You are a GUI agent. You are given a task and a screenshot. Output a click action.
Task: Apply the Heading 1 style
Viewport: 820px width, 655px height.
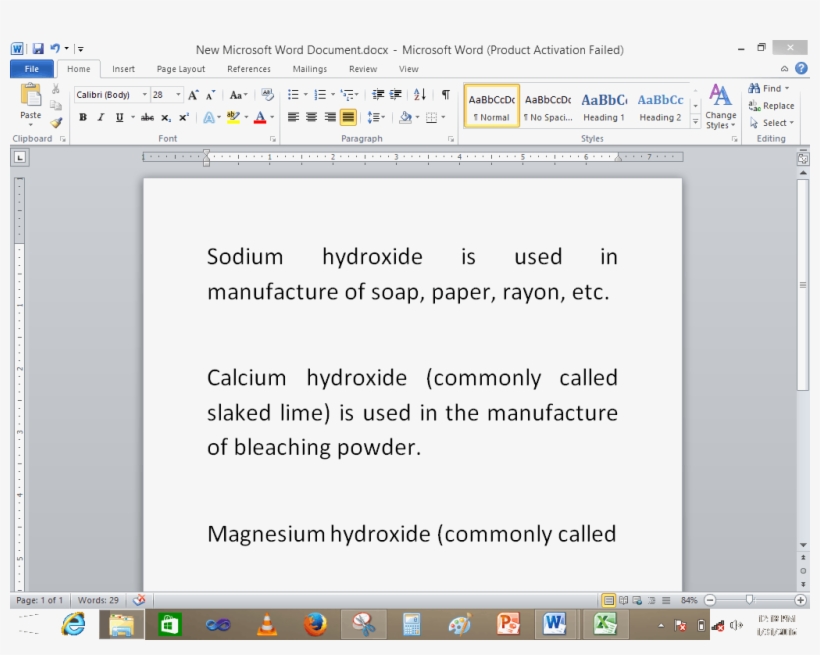pyautogui.click(x=603, y=103)
